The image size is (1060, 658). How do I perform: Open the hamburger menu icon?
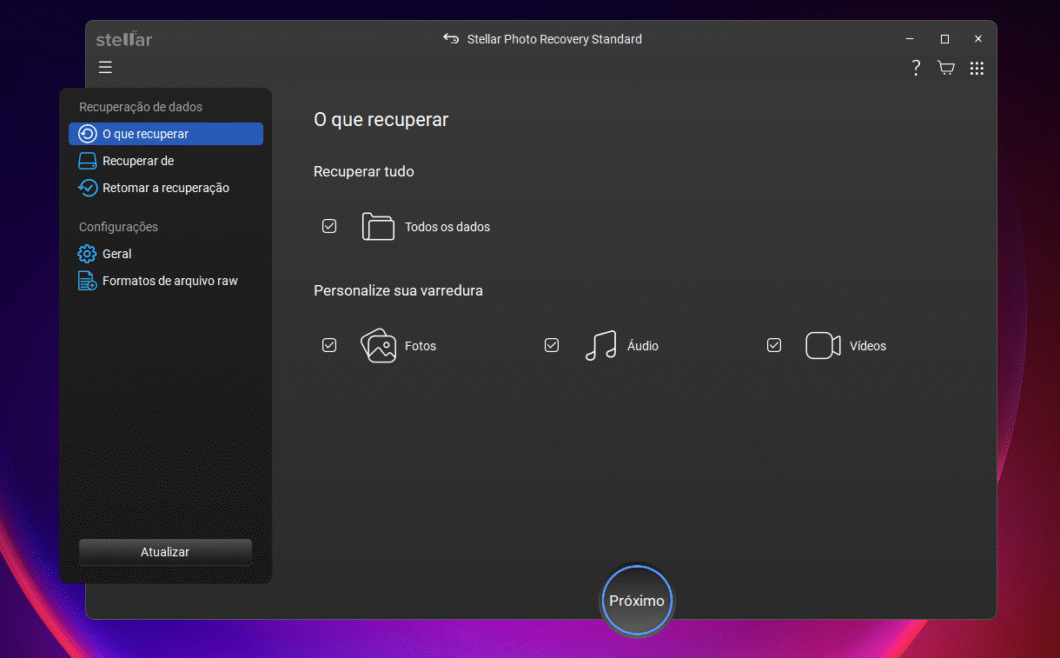(105, 68)
